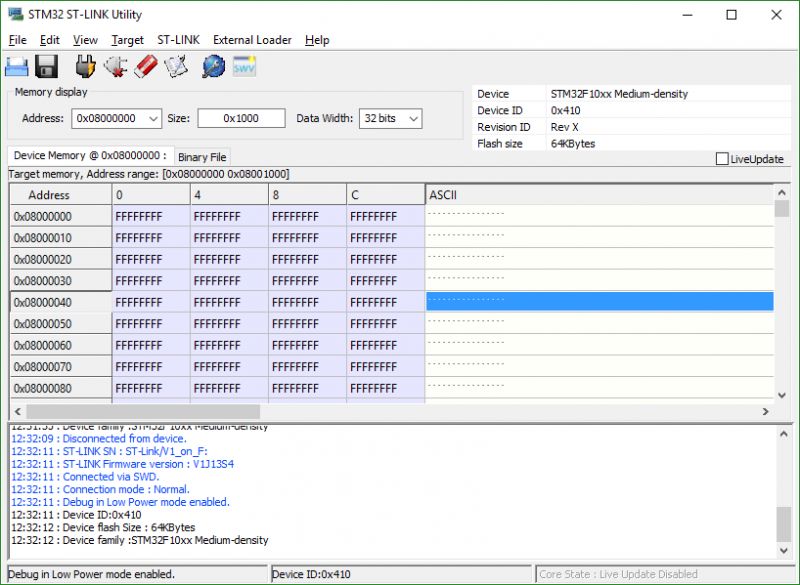Click the Size input field

(240, 118)
